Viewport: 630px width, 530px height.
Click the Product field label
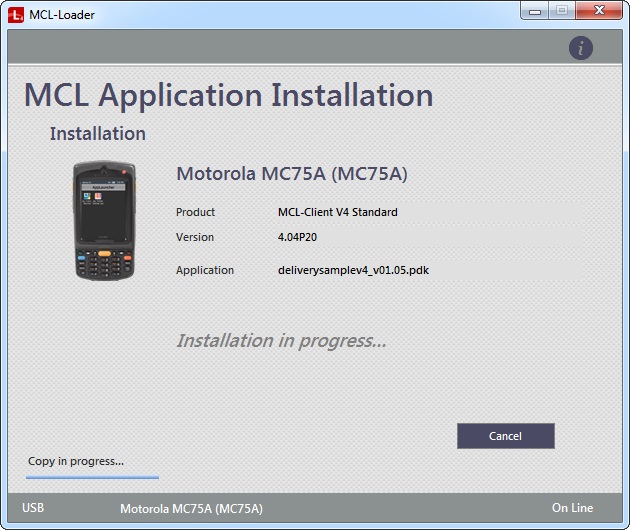point(195,212)
